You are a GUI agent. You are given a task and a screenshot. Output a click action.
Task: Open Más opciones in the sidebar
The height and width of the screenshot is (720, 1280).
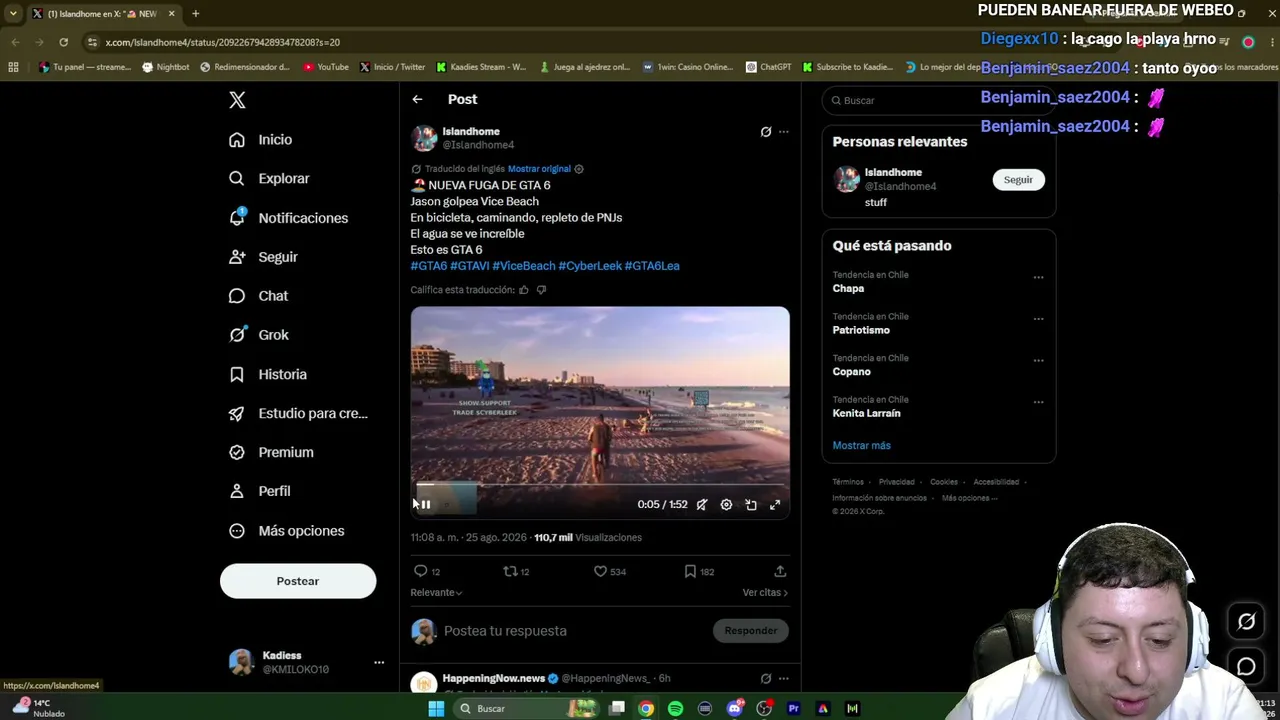pos(286,531)
